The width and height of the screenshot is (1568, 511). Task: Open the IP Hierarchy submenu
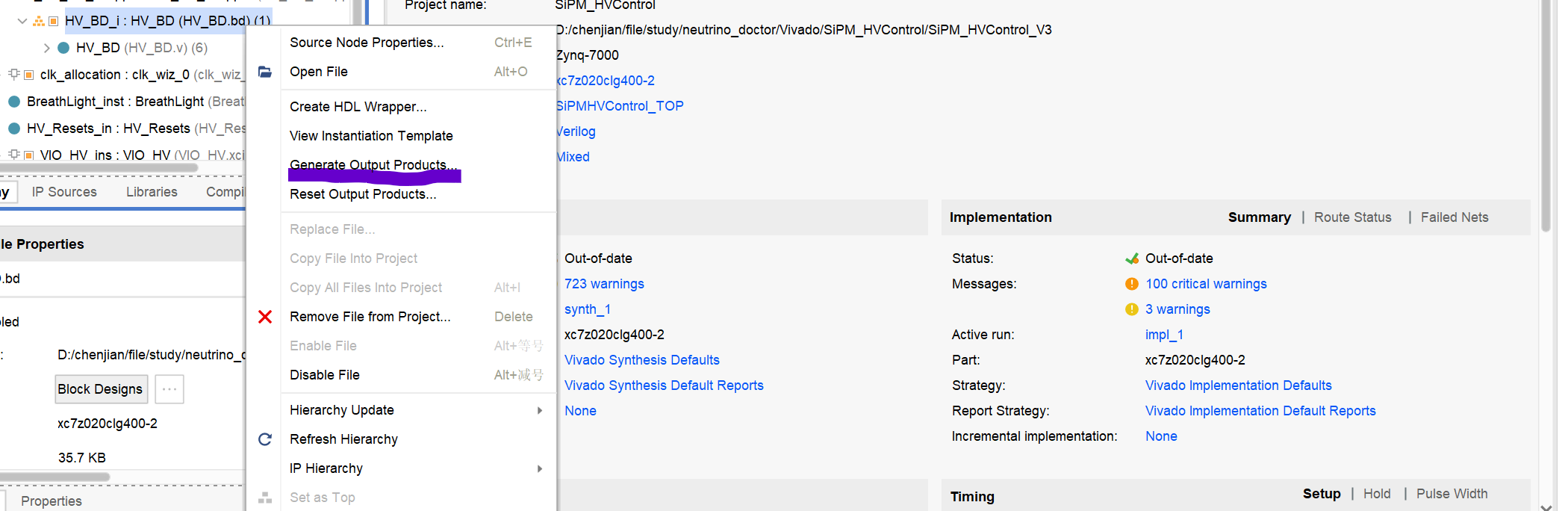click(x=418, y=468)
